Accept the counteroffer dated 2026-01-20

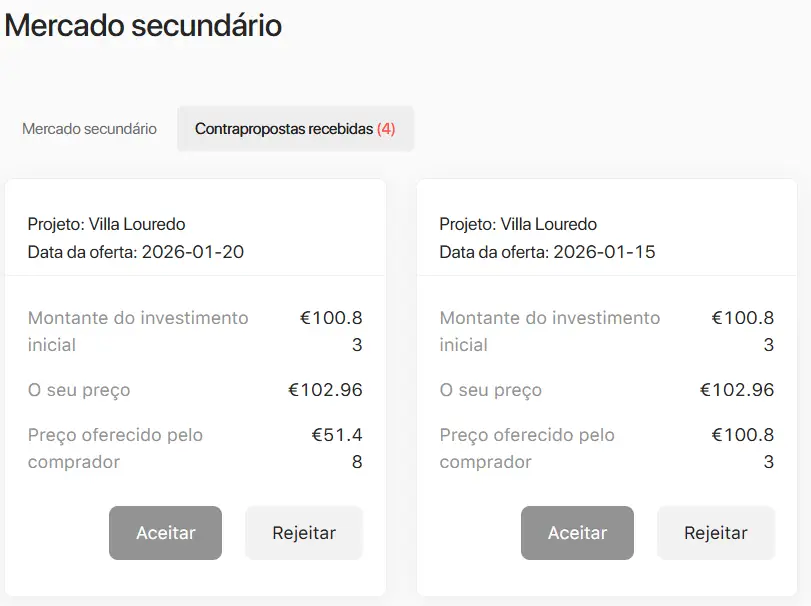click(x=166, y=533)
